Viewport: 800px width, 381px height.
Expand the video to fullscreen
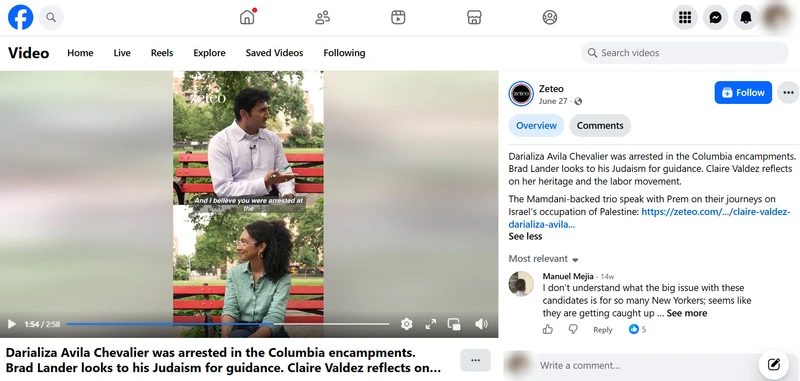(x=431, y=324)
